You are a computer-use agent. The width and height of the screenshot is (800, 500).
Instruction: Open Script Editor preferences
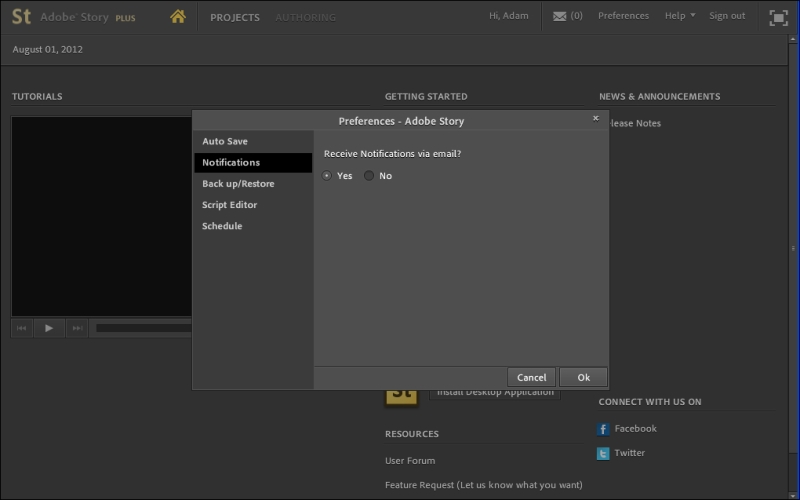[x=253, y=205]
